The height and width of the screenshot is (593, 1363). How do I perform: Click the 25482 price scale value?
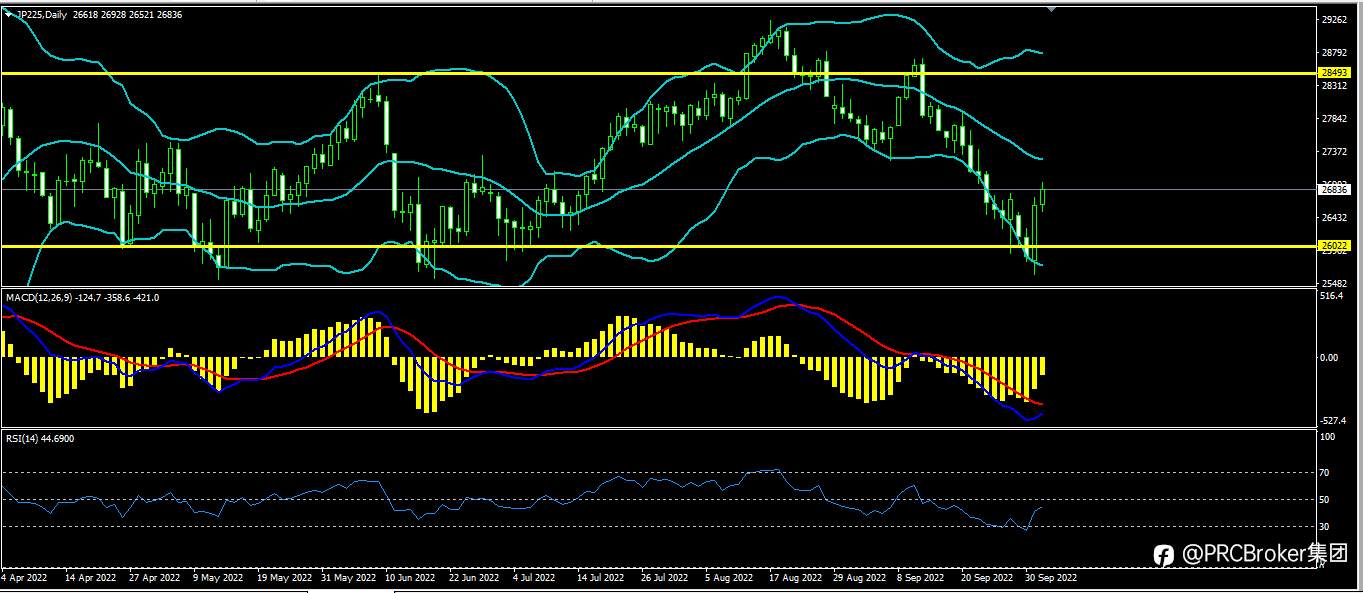1334,283
